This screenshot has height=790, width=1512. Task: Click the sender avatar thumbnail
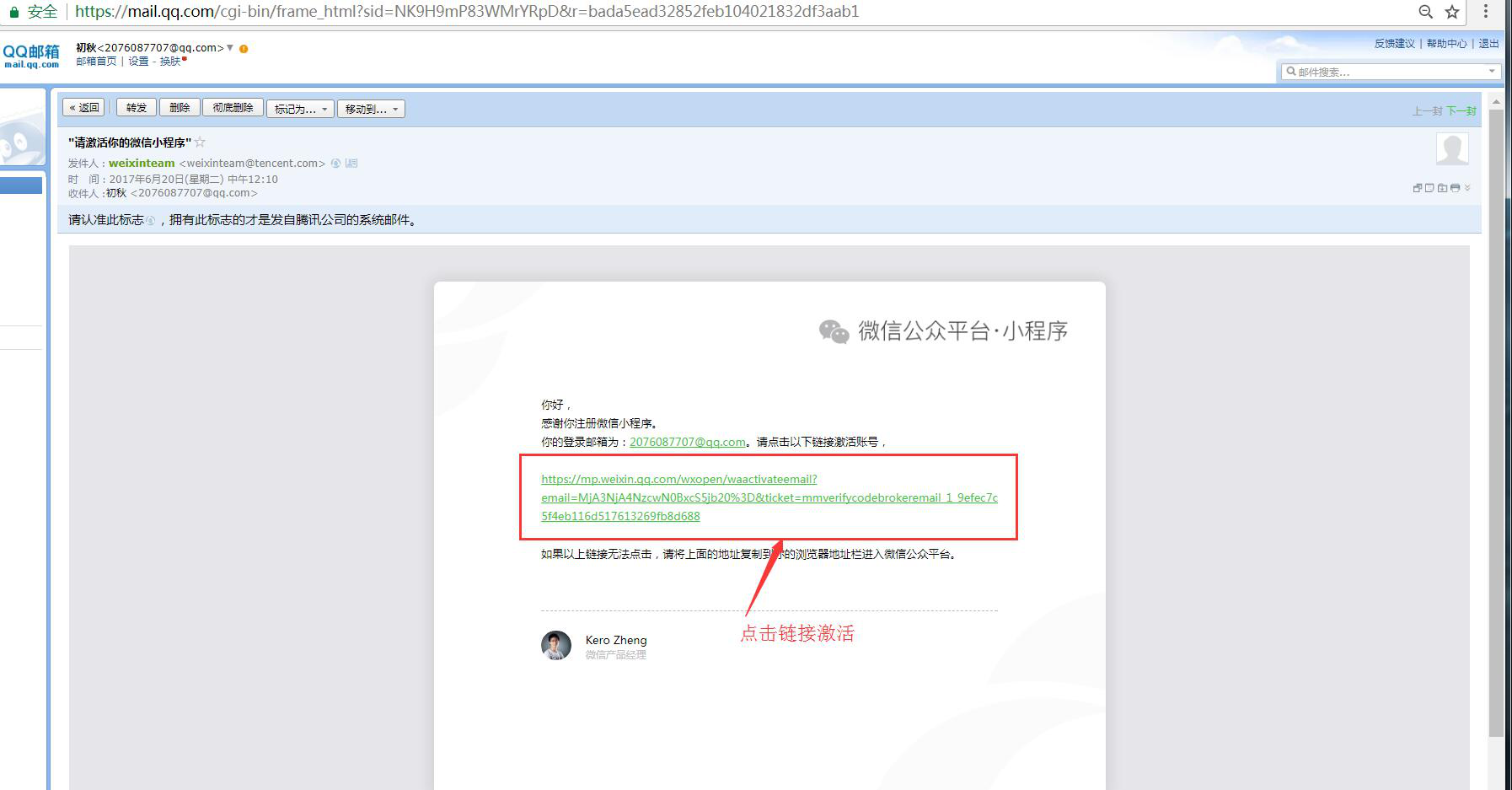tap(1452, 148)
